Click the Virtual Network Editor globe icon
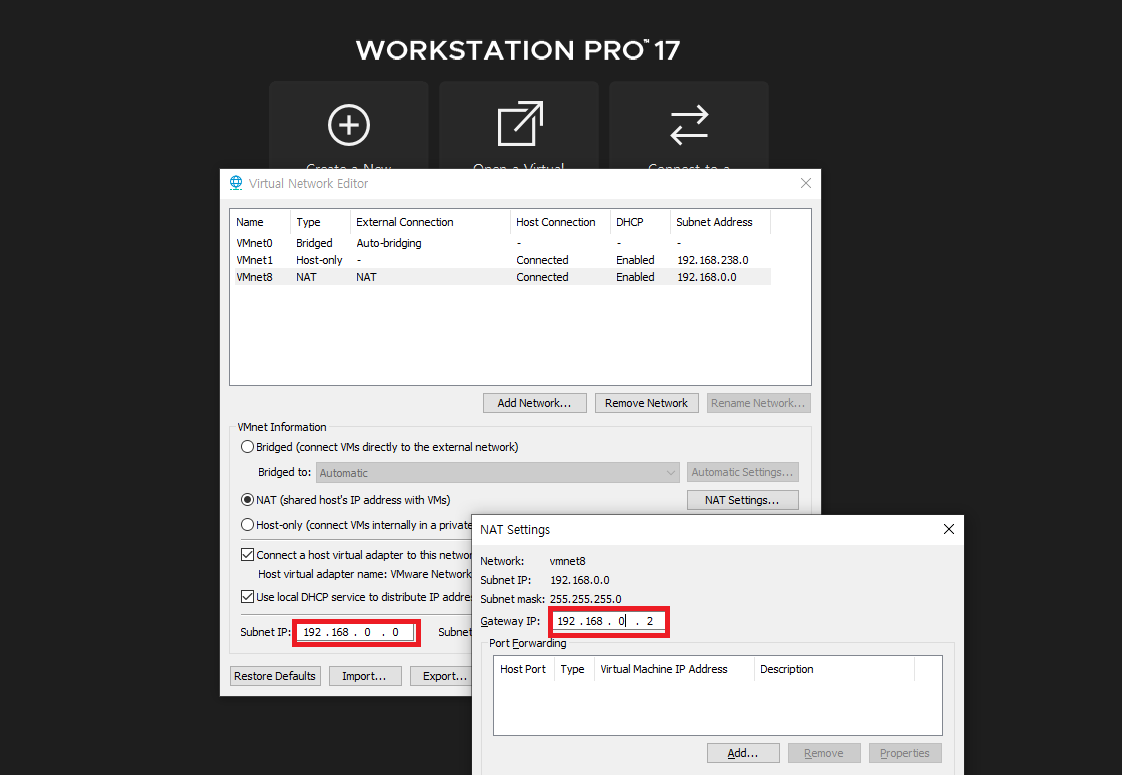 pyautogui.click(x=235, y=183)
